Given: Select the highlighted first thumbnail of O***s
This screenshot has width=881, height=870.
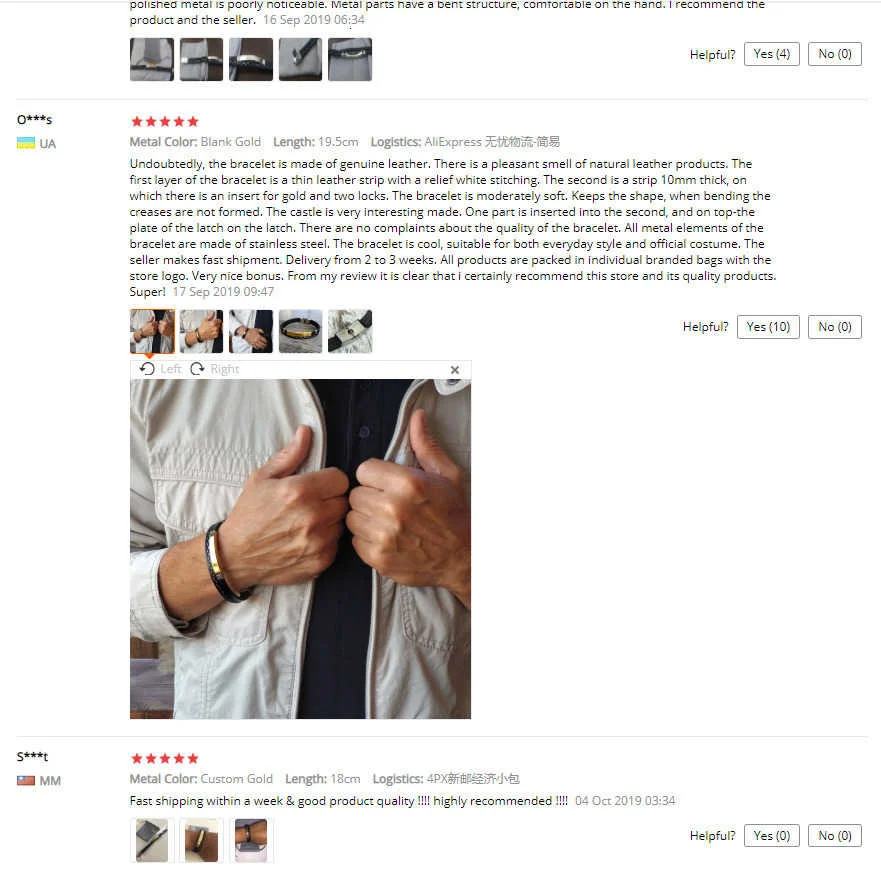Looking at the screenshot, I should pyautogui.click(x=152, y=331).
